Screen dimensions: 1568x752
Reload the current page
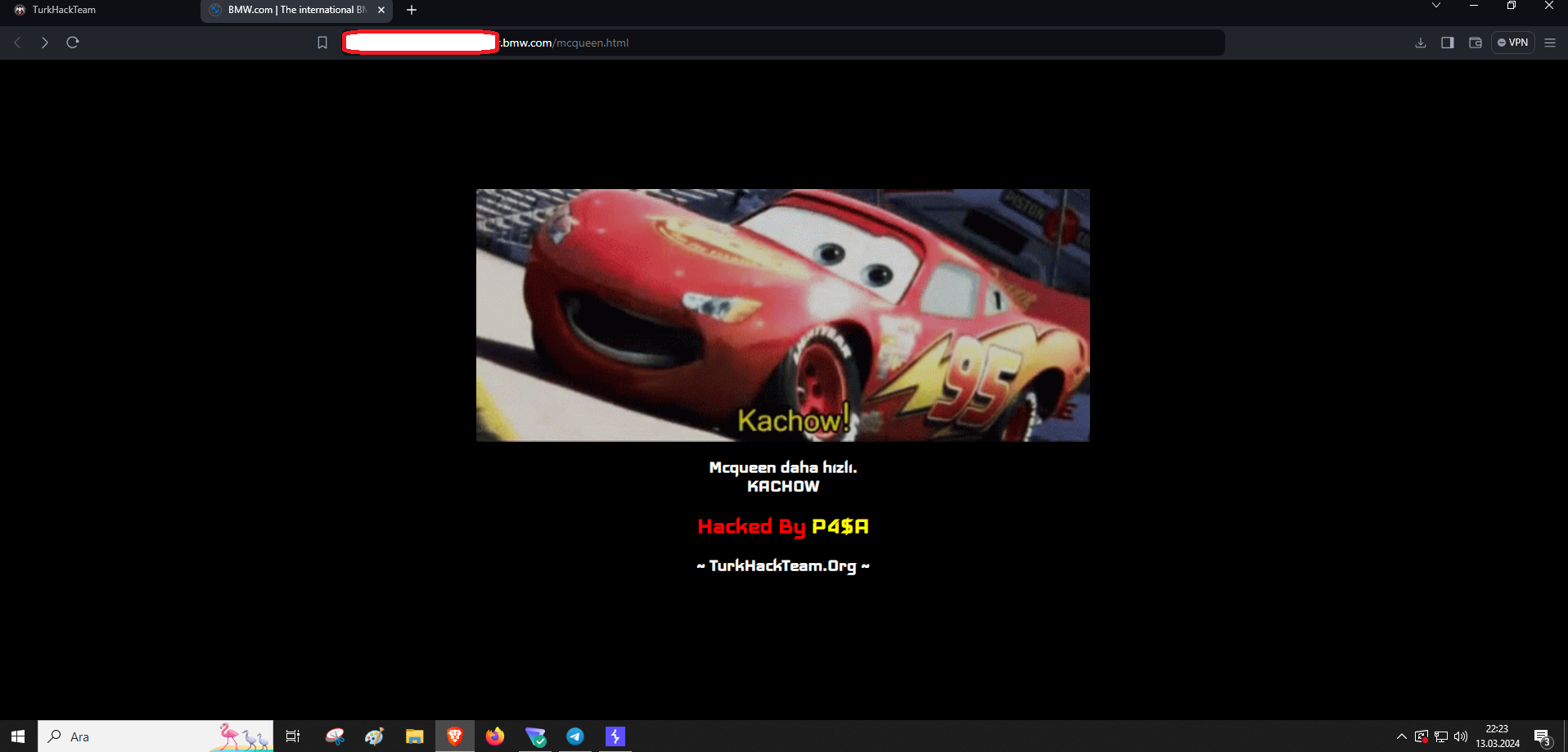73,43
